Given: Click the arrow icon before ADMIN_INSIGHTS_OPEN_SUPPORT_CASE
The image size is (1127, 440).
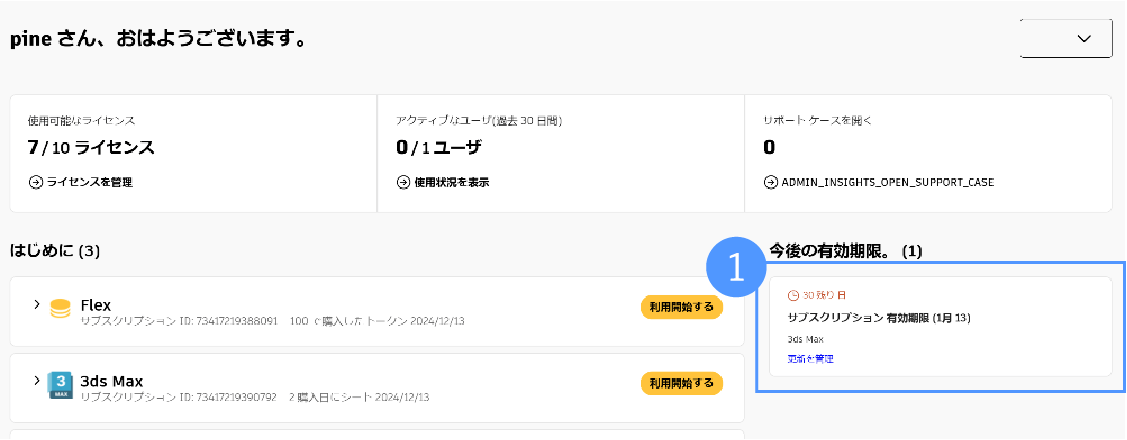Looking at the screenshot, I should tap(771, 182).
